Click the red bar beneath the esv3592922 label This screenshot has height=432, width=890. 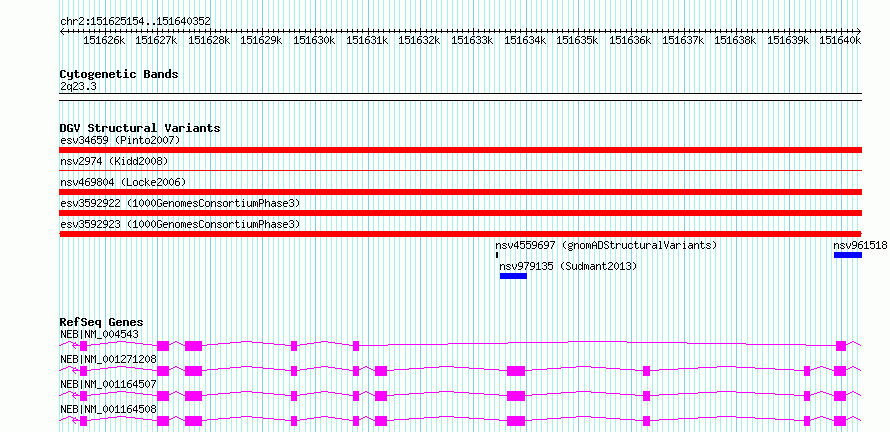pyautogui.click(x=461, y=213)
